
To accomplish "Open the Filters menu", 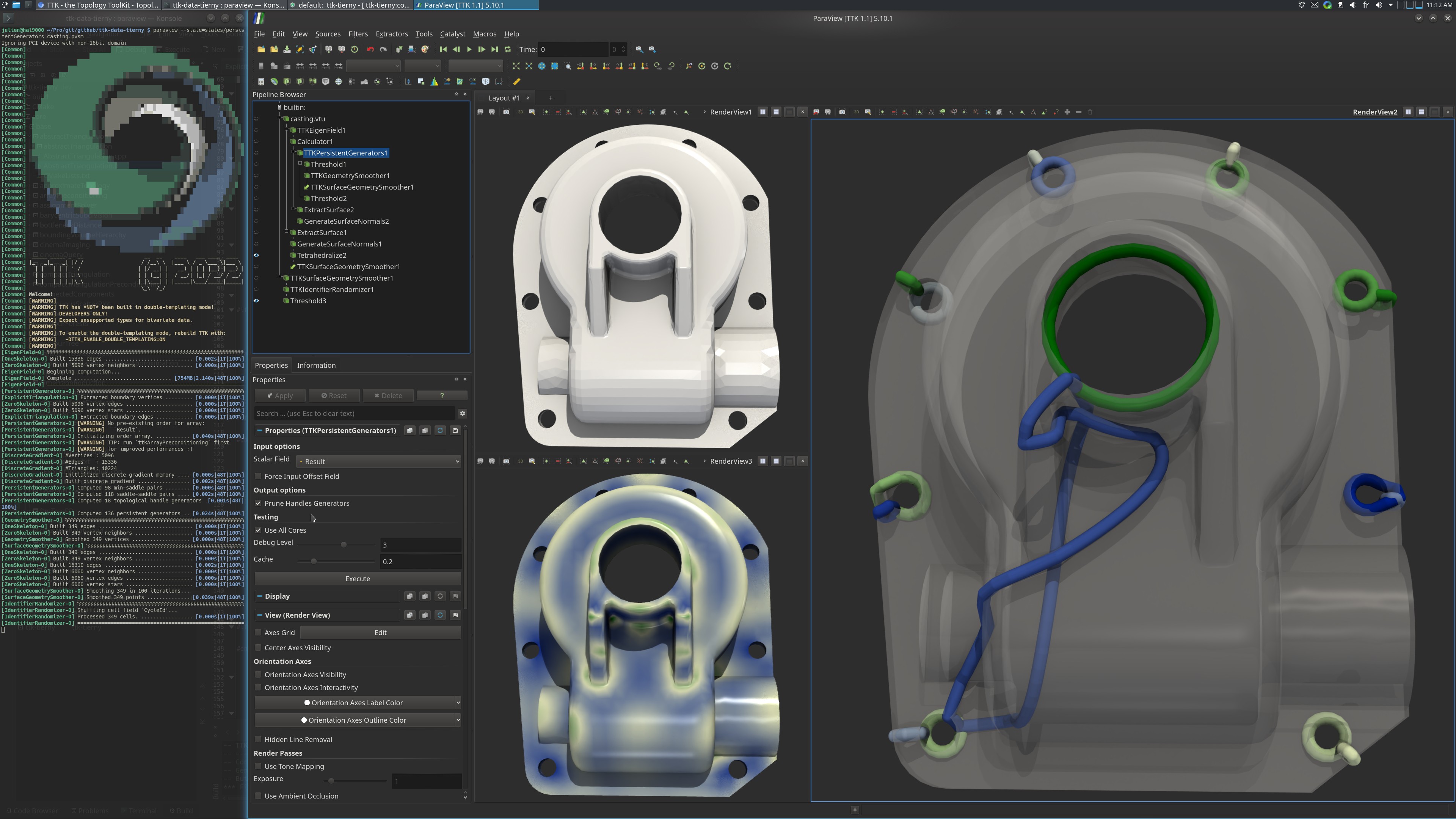I will click(x=357, y=34).
